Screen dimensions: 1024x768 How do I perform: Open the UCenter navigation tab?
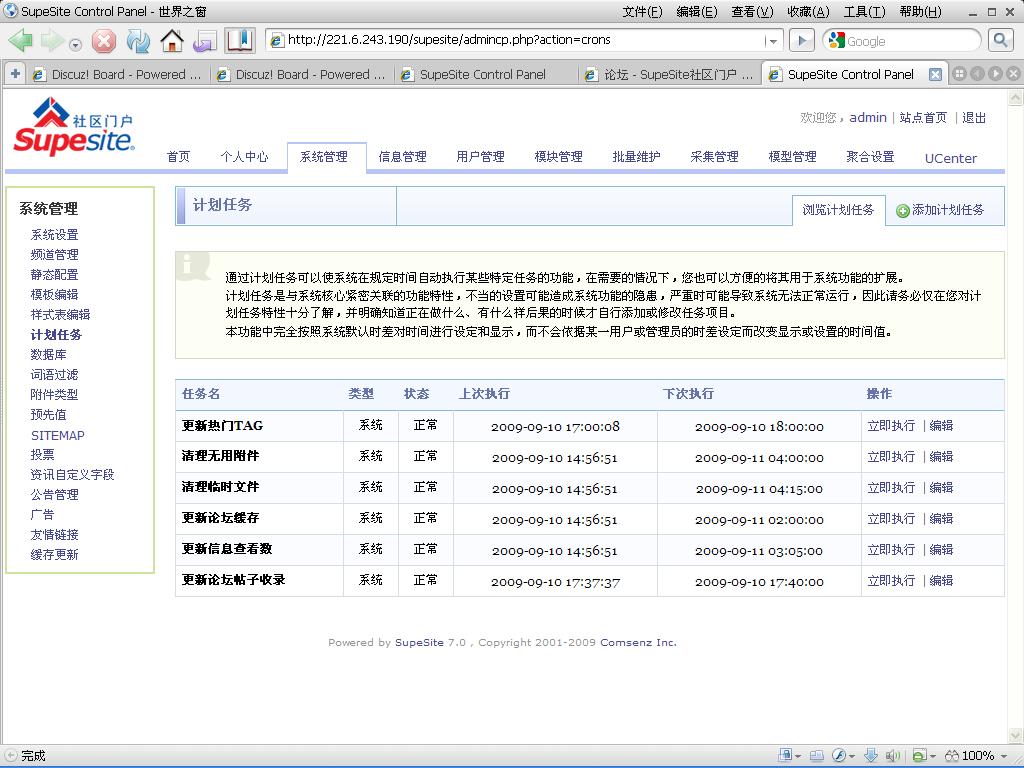coord(951,158)
